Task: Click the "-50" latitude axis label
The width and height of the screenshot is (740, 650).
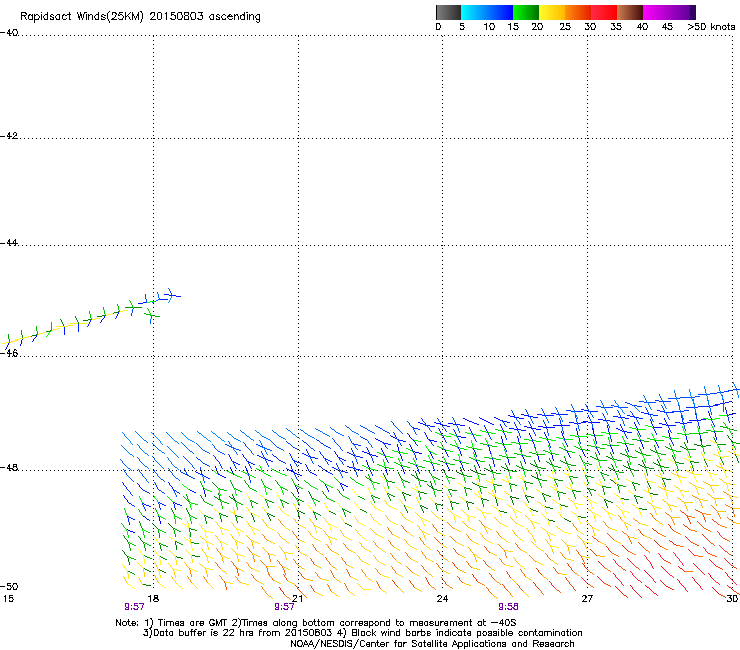Action: [x=9, y=586]
